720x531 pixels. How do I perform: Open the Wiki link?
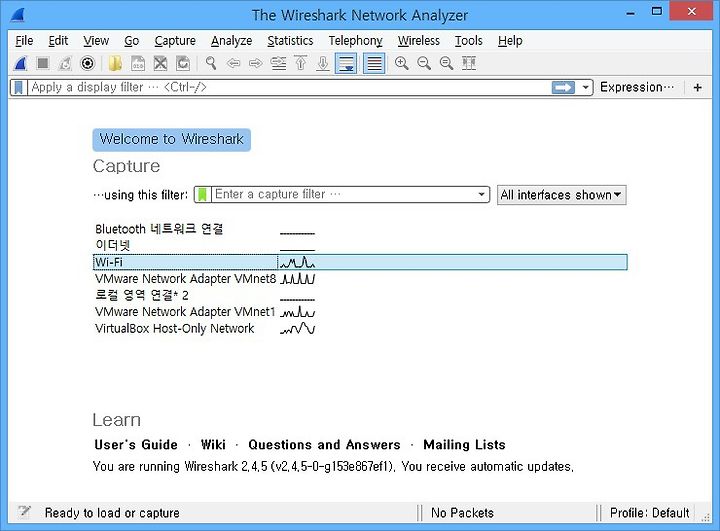coord(213,445)
